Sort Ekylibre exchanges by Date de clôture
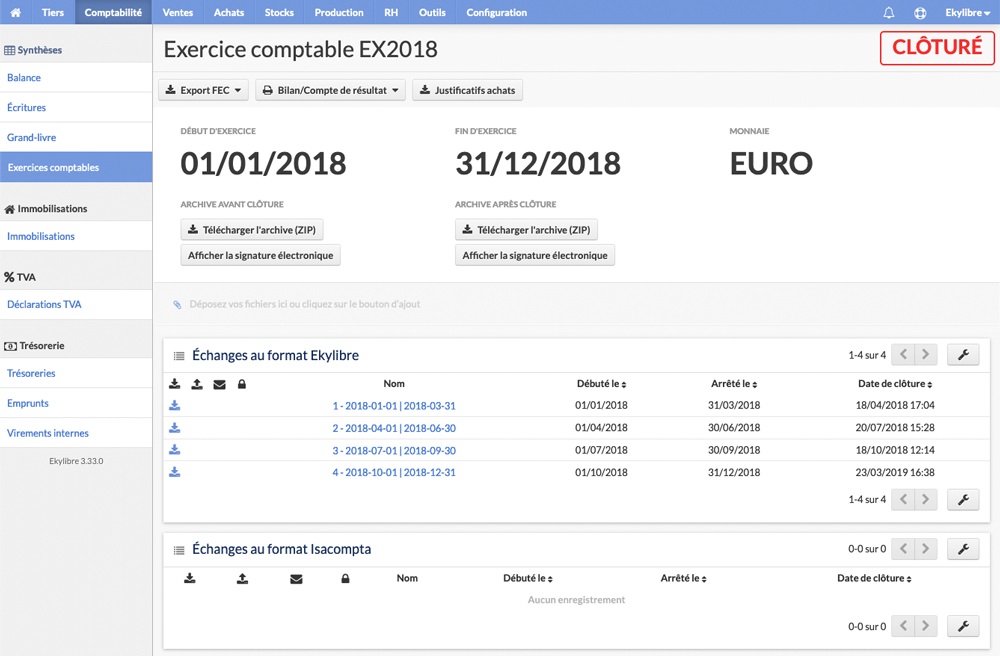 [x=895, y=384]
